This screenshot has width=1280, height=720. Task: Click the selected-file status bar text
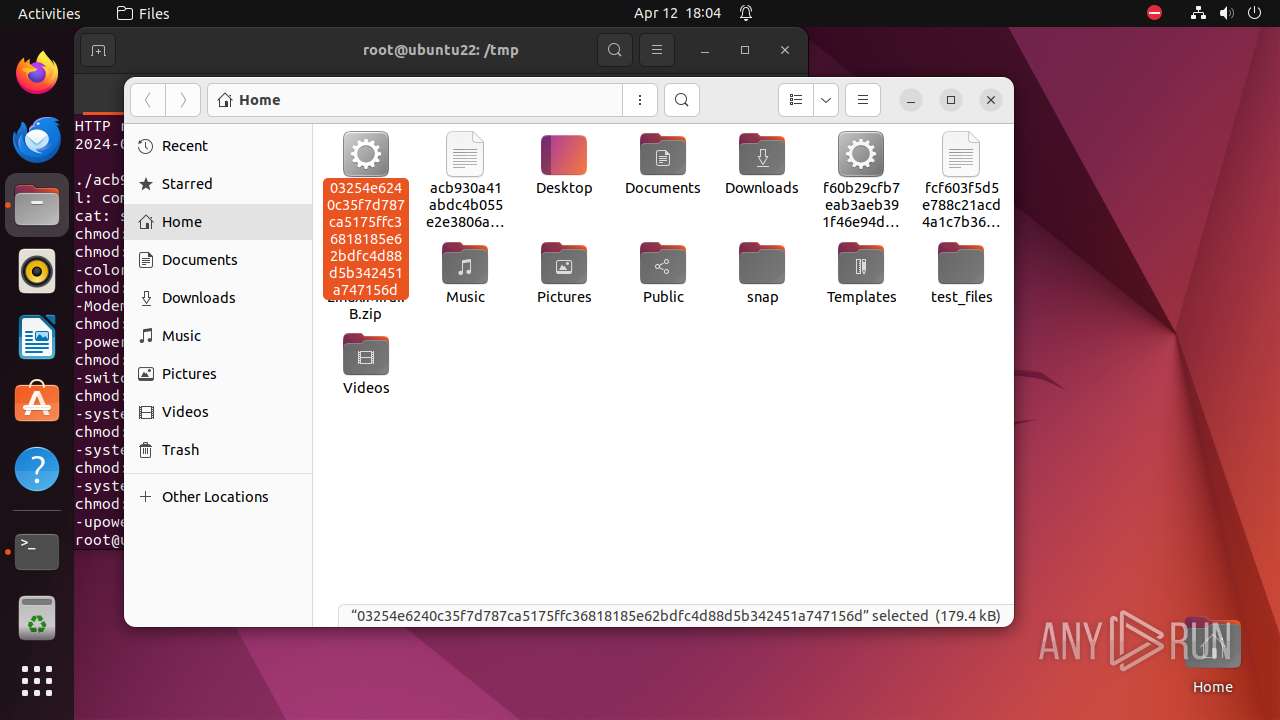675,616
